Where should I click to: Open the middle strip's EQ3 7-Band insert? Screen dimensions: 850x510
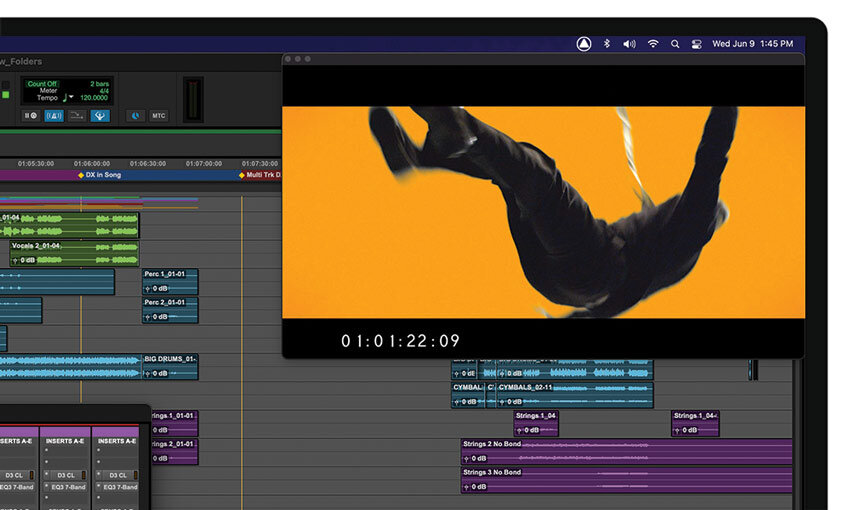[66, 487]
